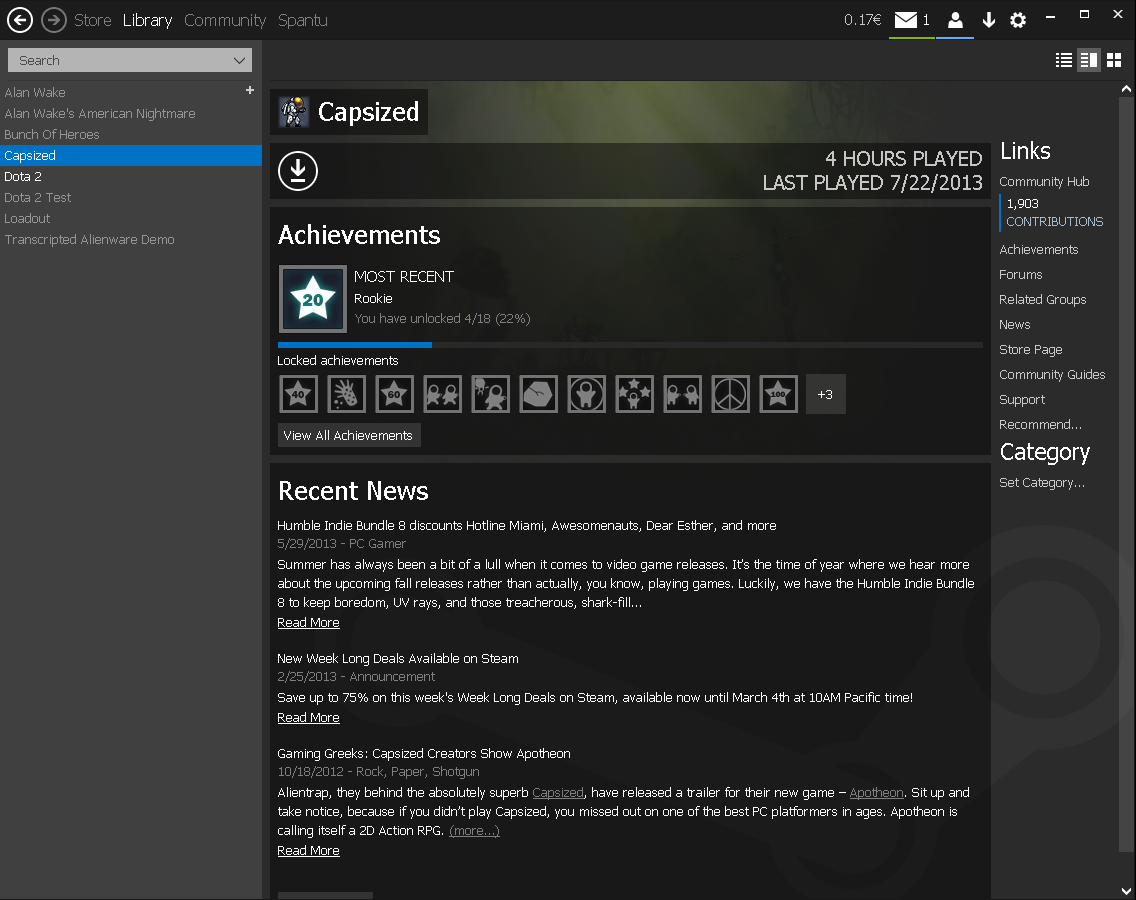This screenshot has height=900, width=1136.
Task: Open Store Page link
Action: (x=1030, y=349)
